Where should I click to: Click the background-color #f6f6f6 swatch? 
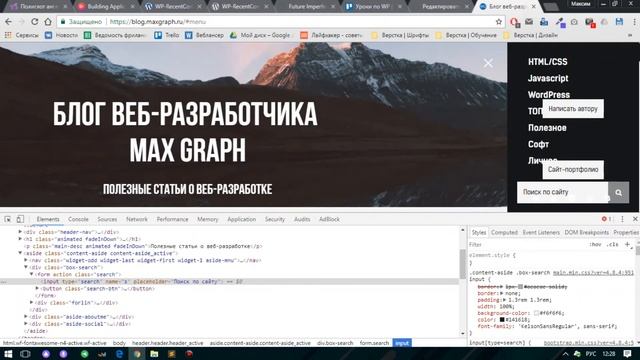536,313
